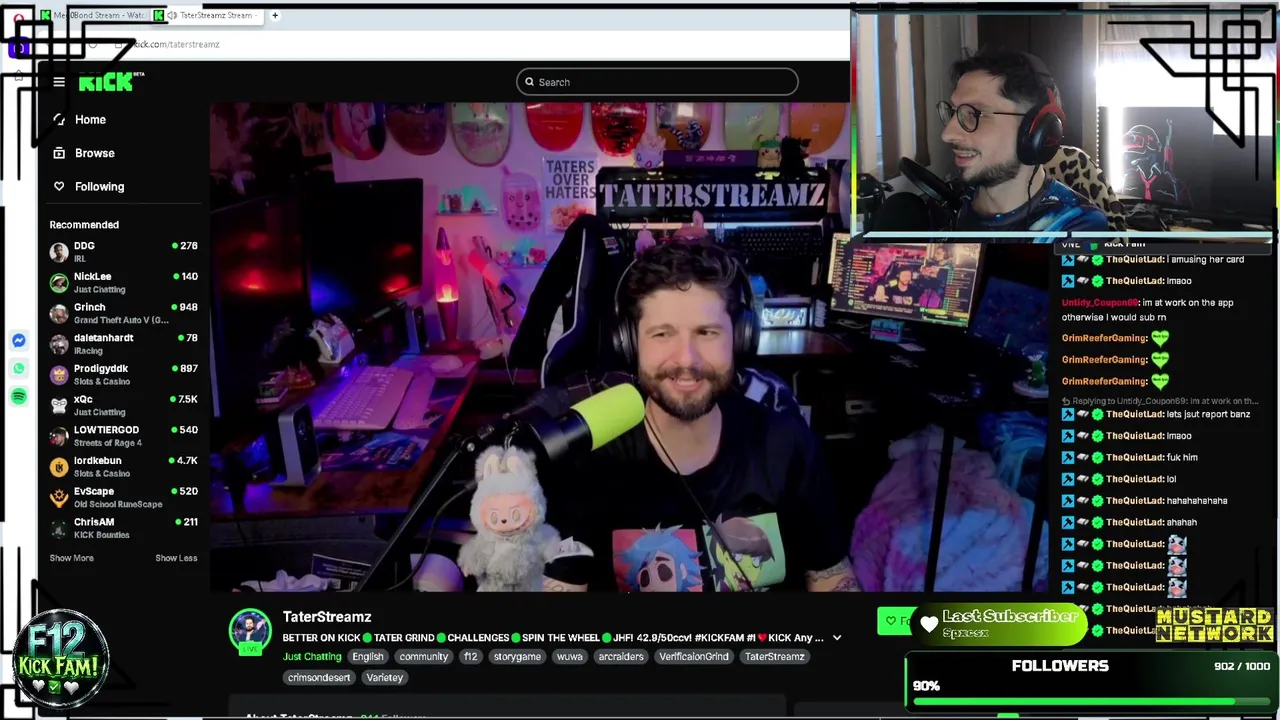This screenshot has width=1280, height=720.
Task: Open Messenger in the Opera sidebar
Action: pos(19,341)
